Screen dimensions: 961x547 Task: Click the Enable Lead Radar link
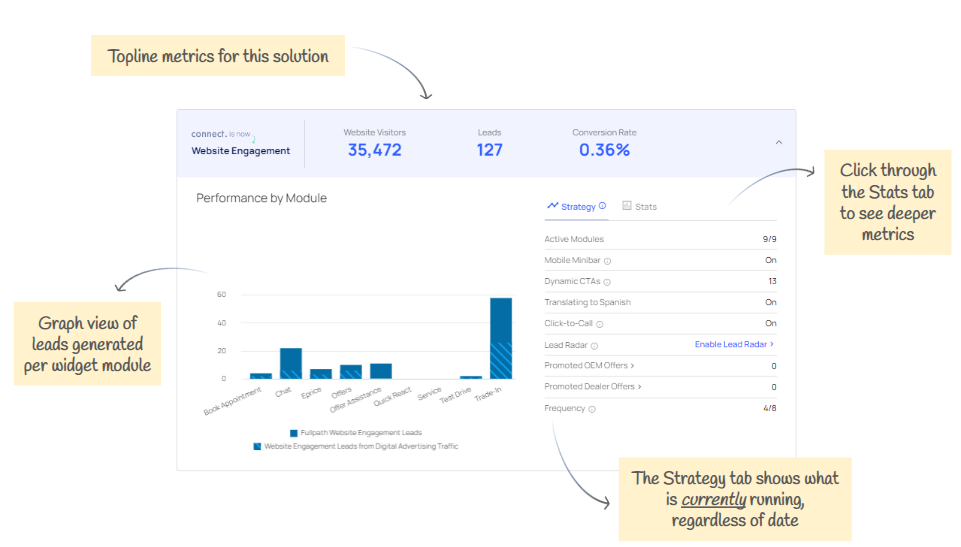coord(734,345)
